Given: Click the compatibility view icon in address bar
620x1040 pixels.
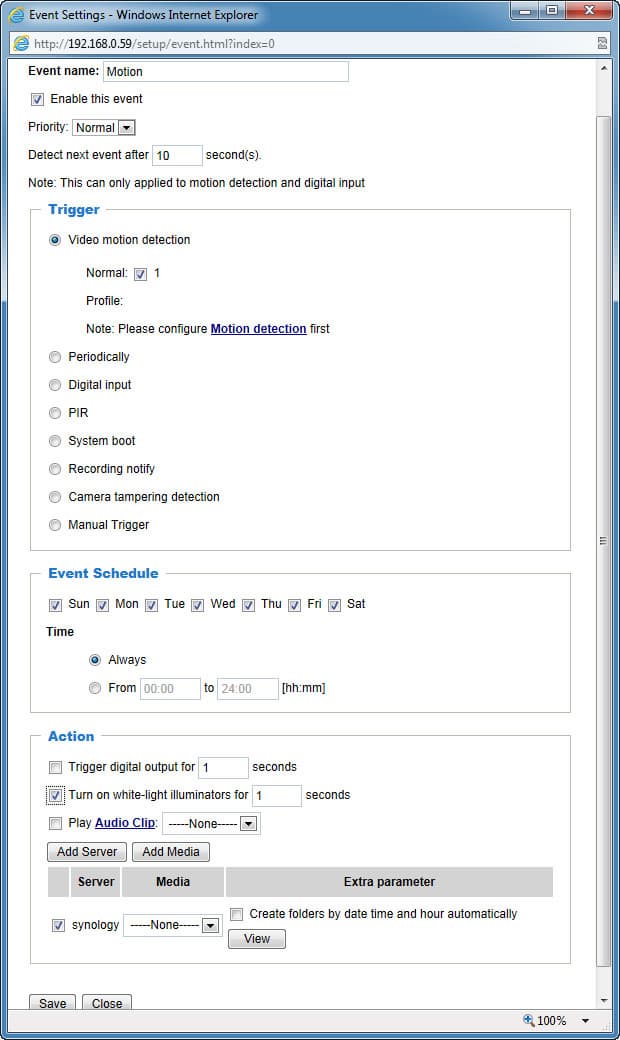Looking at the screenshot, I should (x=602, y=43).
